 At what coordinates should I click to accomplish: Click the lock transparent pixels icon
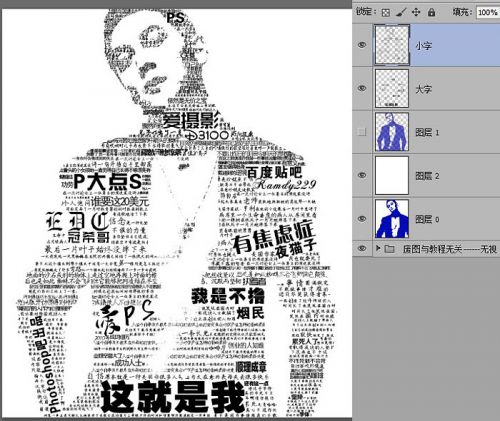[386, 13]
